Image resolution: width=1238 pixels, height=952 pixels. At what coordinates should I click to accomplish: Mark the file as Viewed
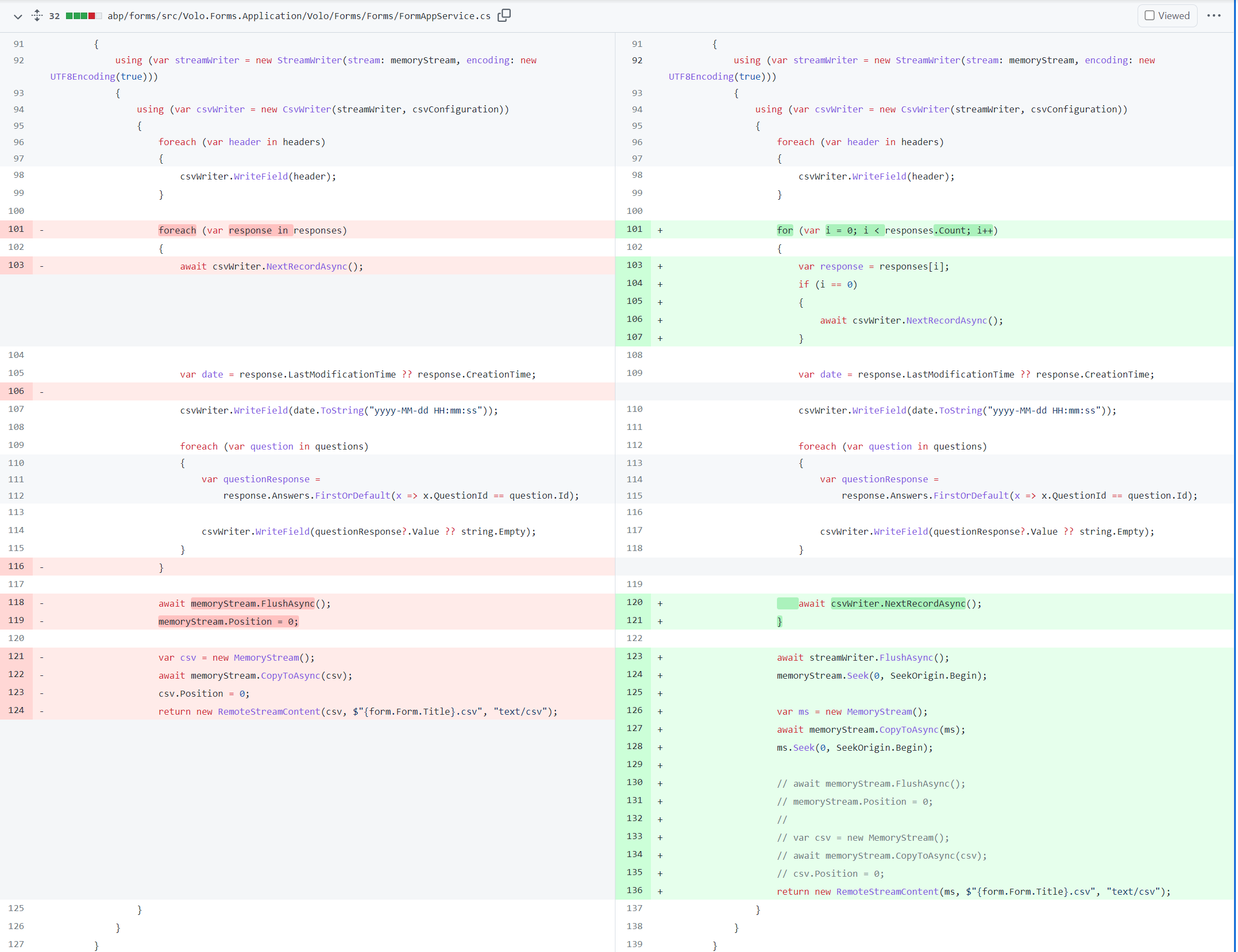tap(1167, 16)
